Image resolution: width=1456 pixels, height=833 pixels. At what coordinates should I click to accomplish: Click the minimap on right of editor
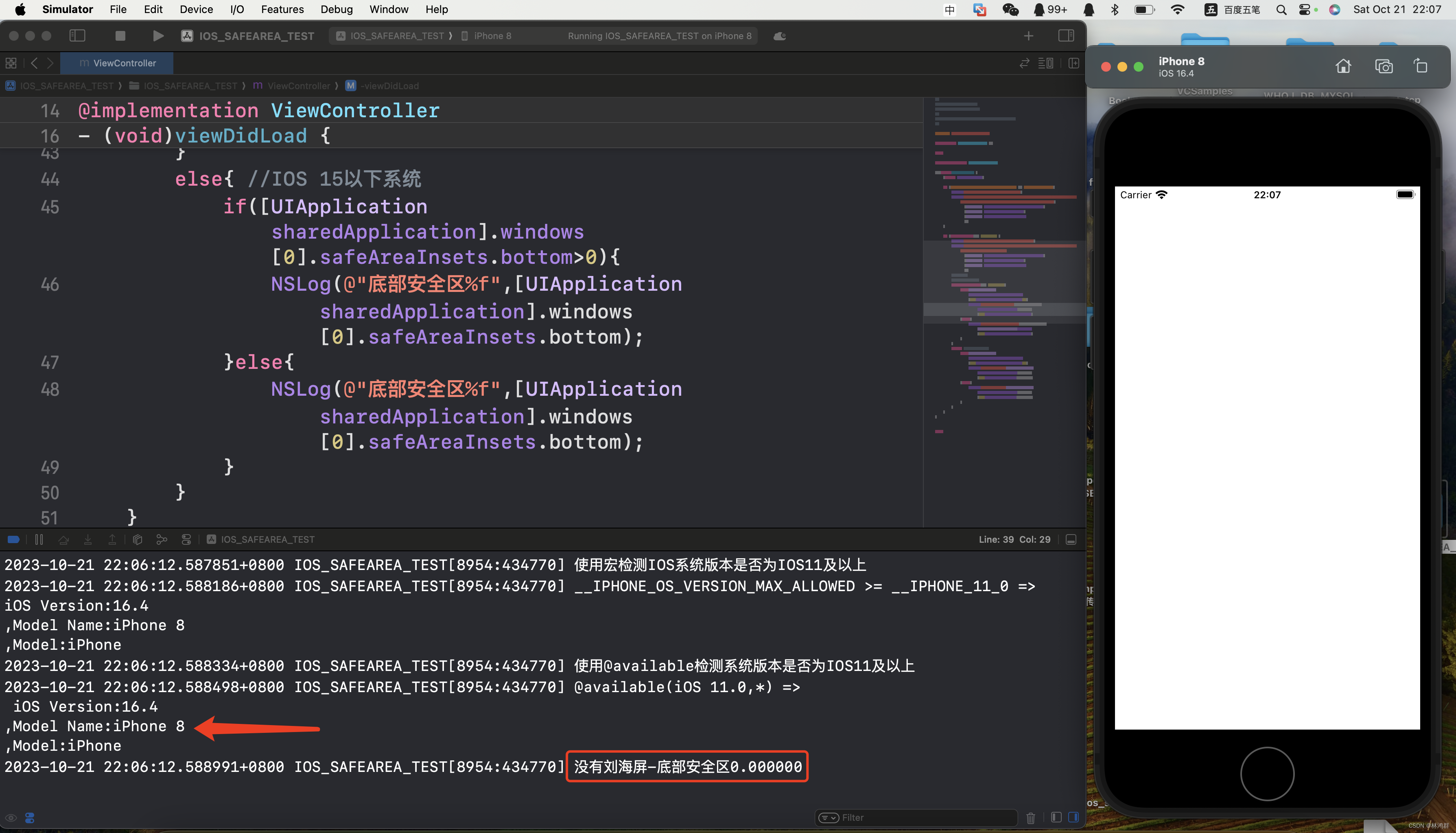[1004, 312]
